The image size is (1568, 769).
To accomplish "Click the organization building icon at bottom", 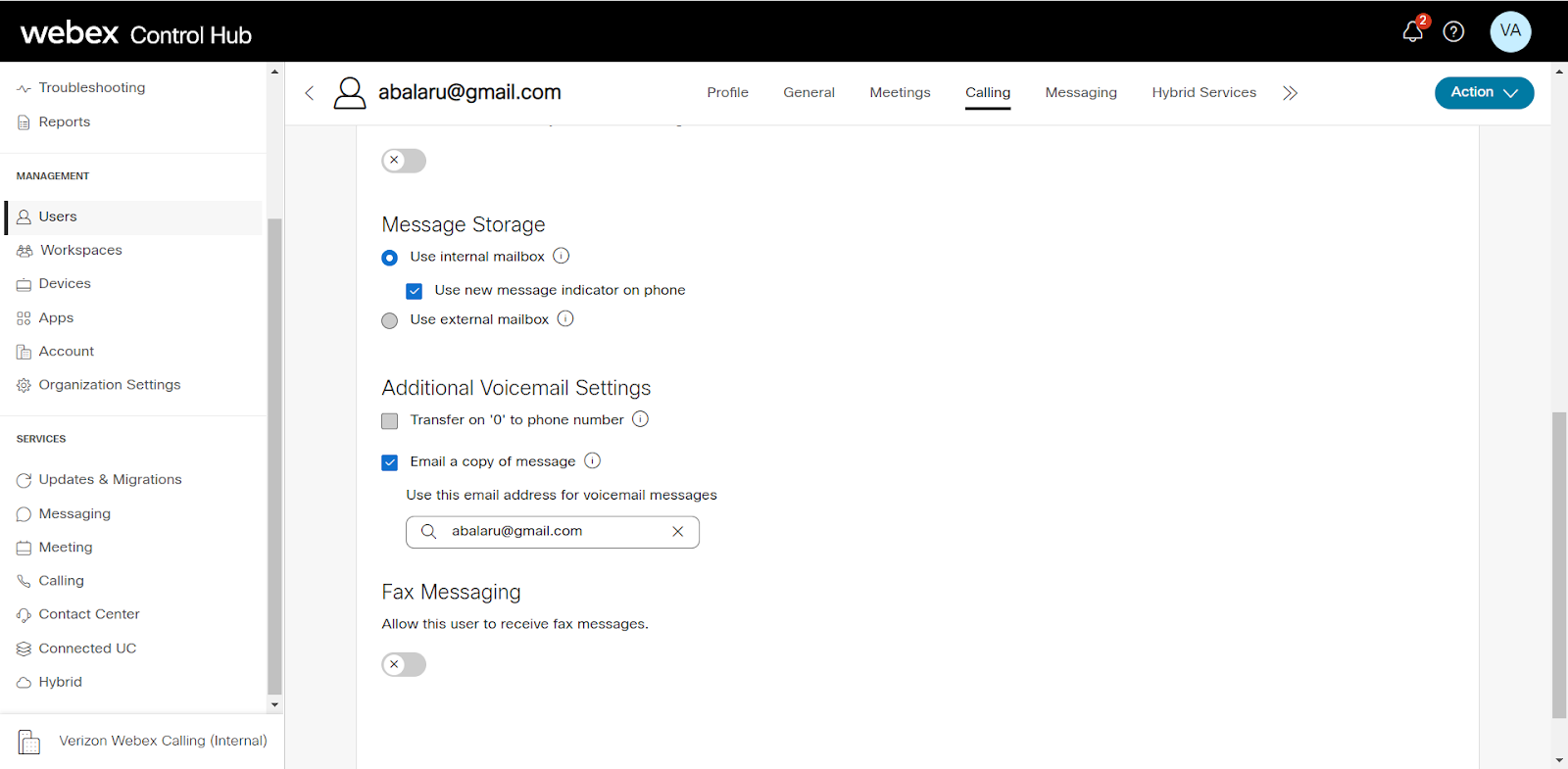I will pos(29,742).
